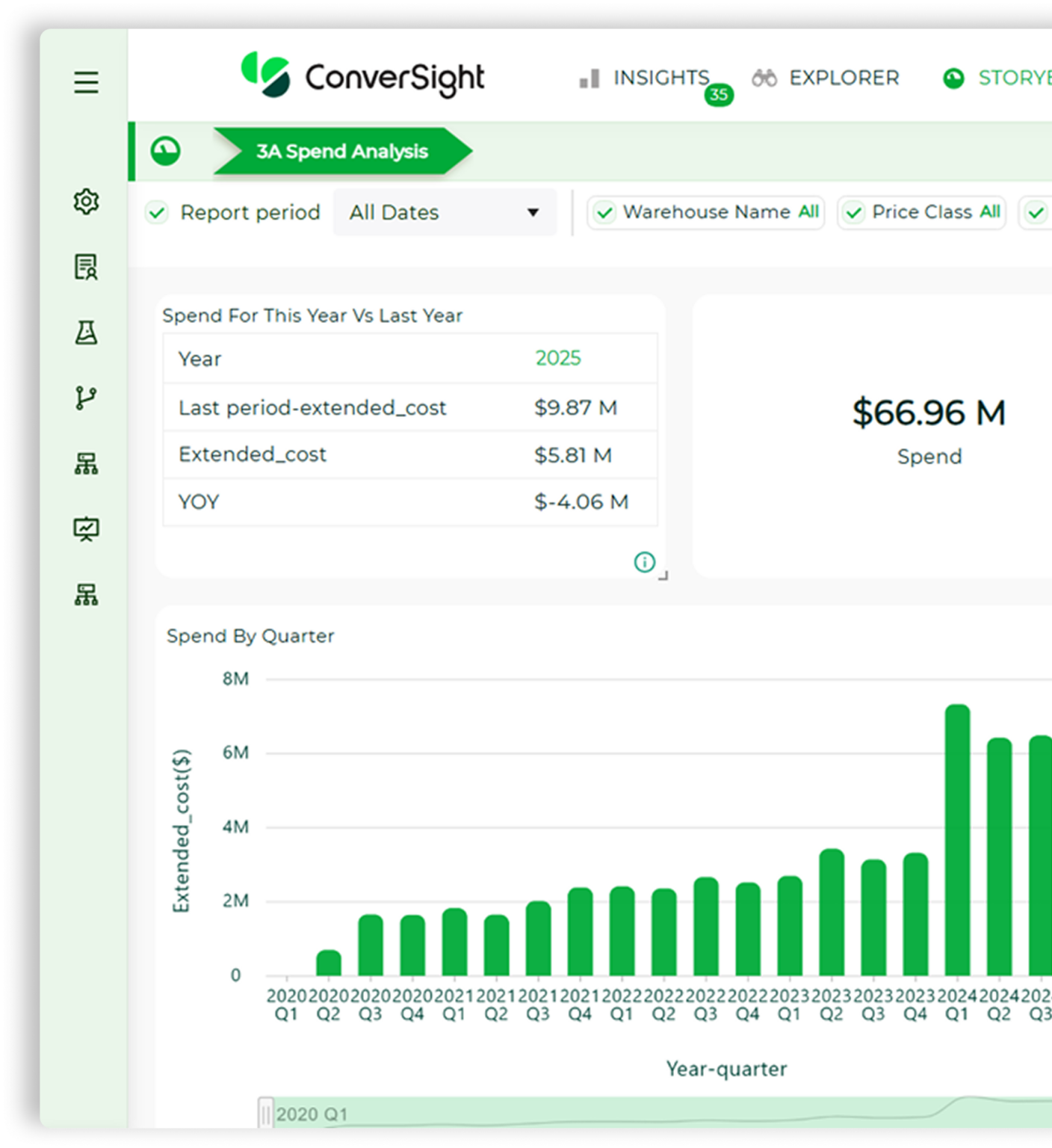The height and width of the screenshot is (1148, 1052).
Task: Click the Year row label
Action: point(199,359)
